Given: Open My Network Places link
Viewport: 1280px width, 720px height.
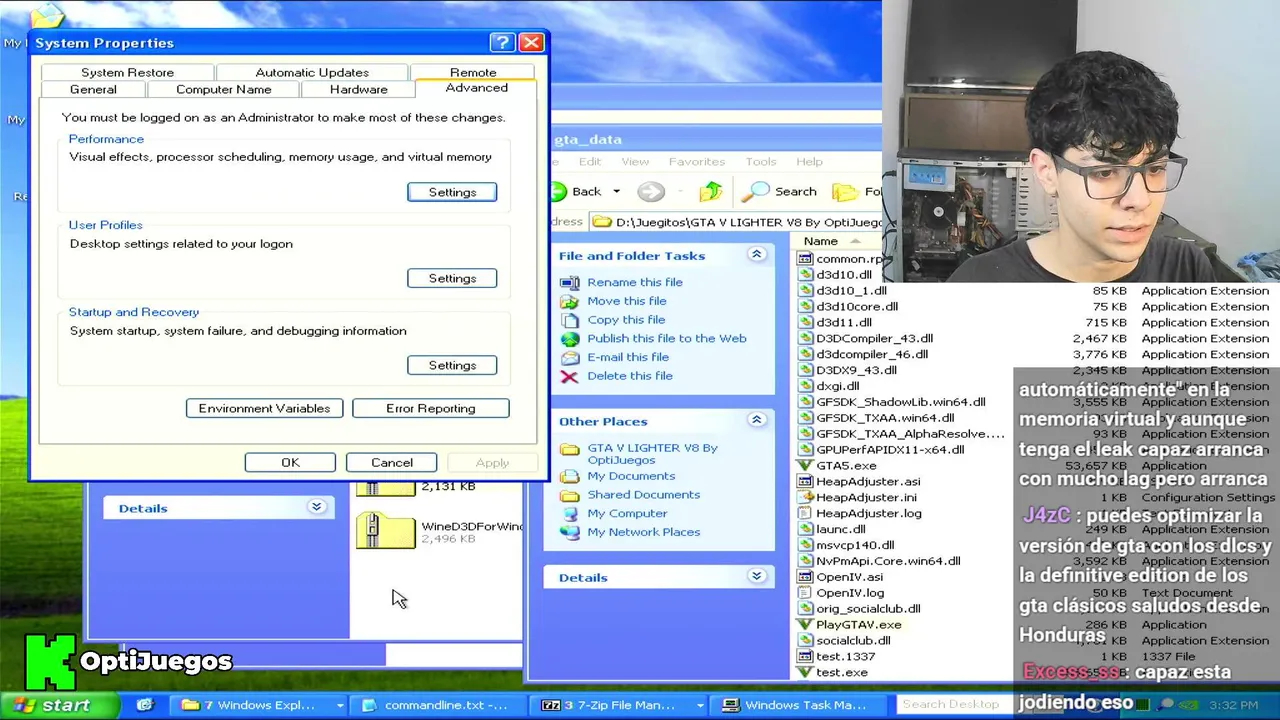Looking at the screenshot, I should (643, 532).
